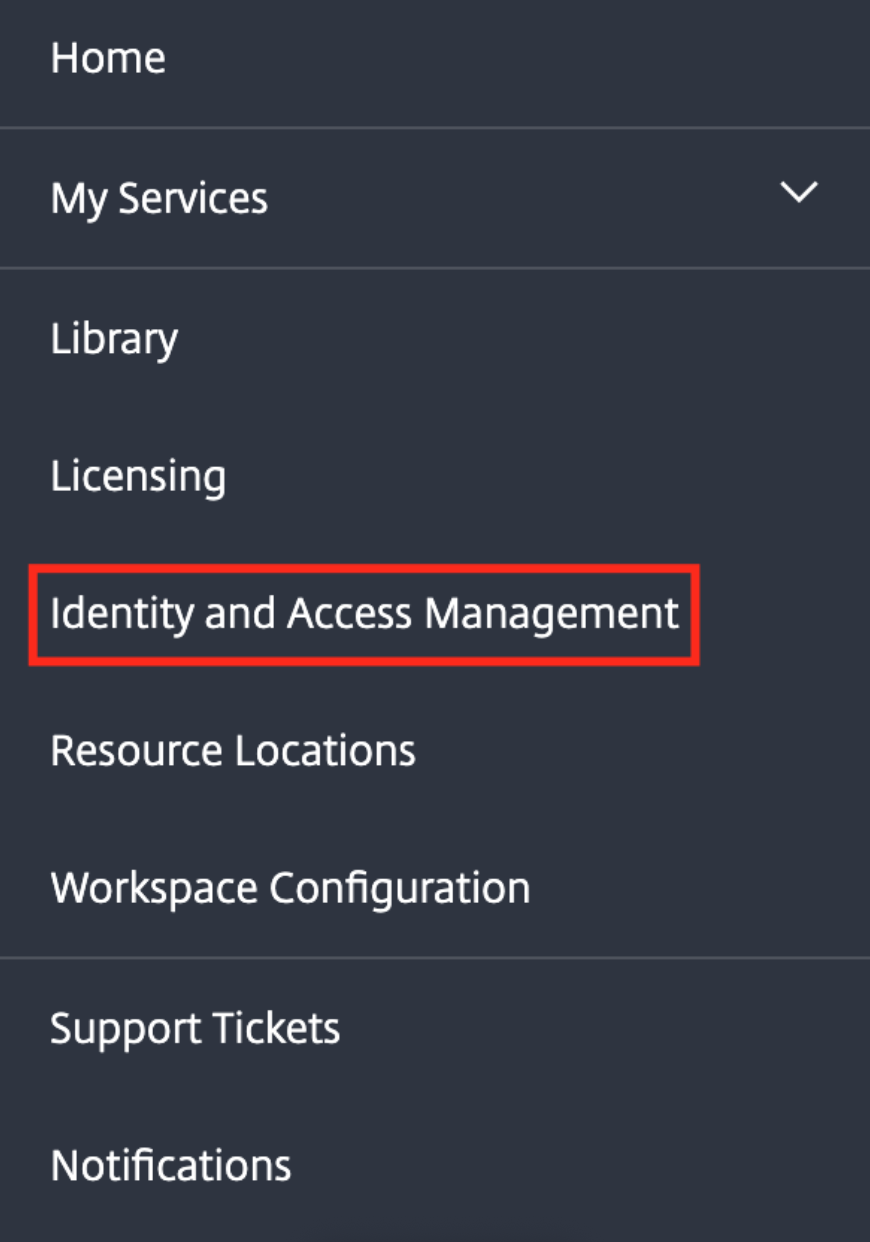The image size is (870, 1242).
Task: Navigate to Resource Locations
Action: tap(233, 750)
